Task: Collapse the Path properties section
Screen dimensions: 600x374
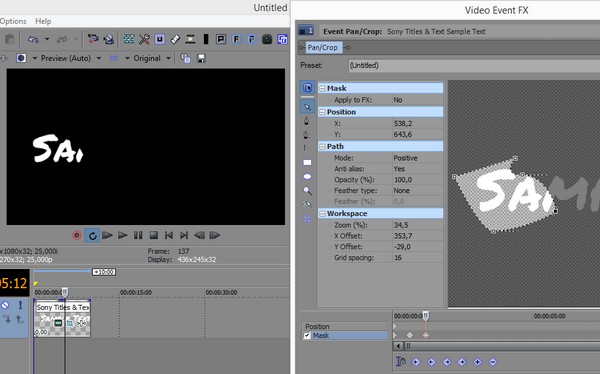Action: 322,147
